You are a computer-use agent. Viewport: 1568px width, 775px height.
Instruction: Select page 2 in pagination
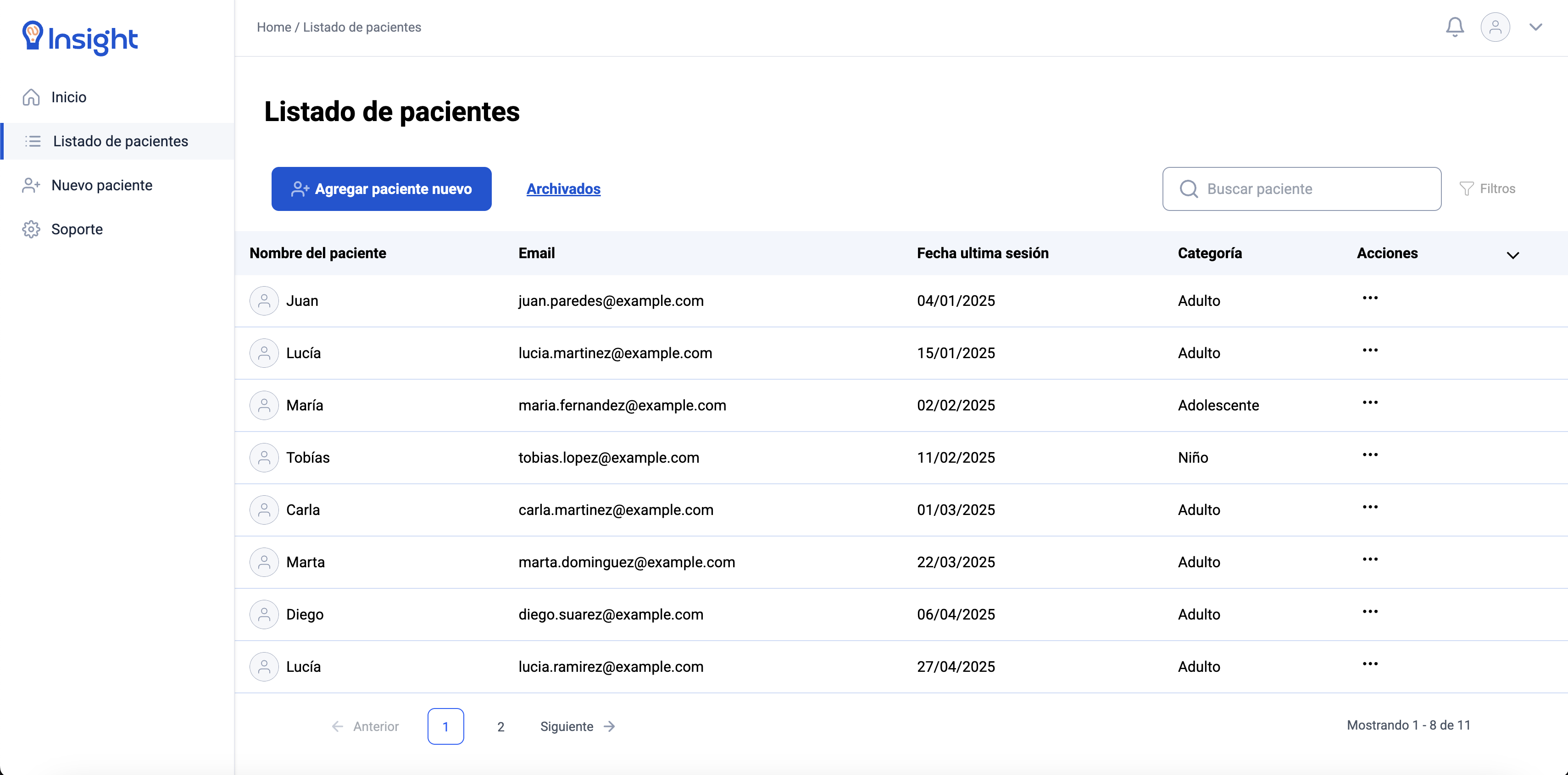(x=501, y=727)
